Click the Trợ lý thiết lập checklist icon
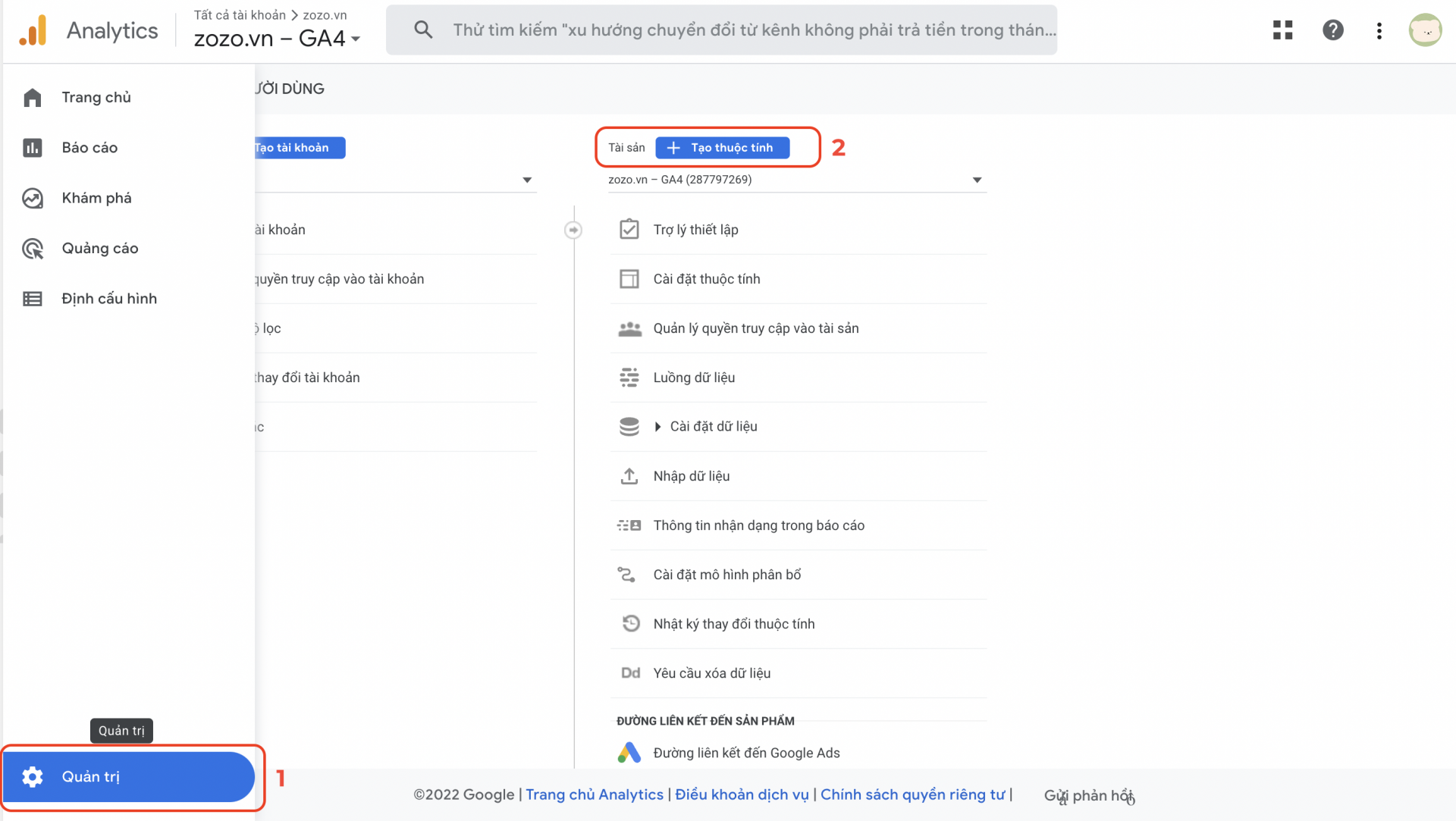The width and height of the screenshot is (1456, 821). tap(629, 229)
